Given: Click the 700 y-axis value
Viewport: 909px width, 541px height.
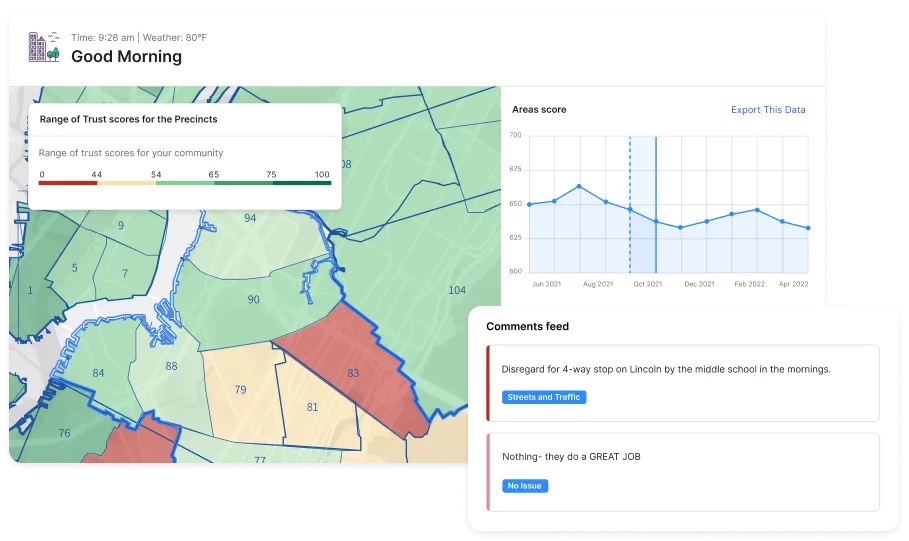Looking at the screenshot, I should click(515, 135).
